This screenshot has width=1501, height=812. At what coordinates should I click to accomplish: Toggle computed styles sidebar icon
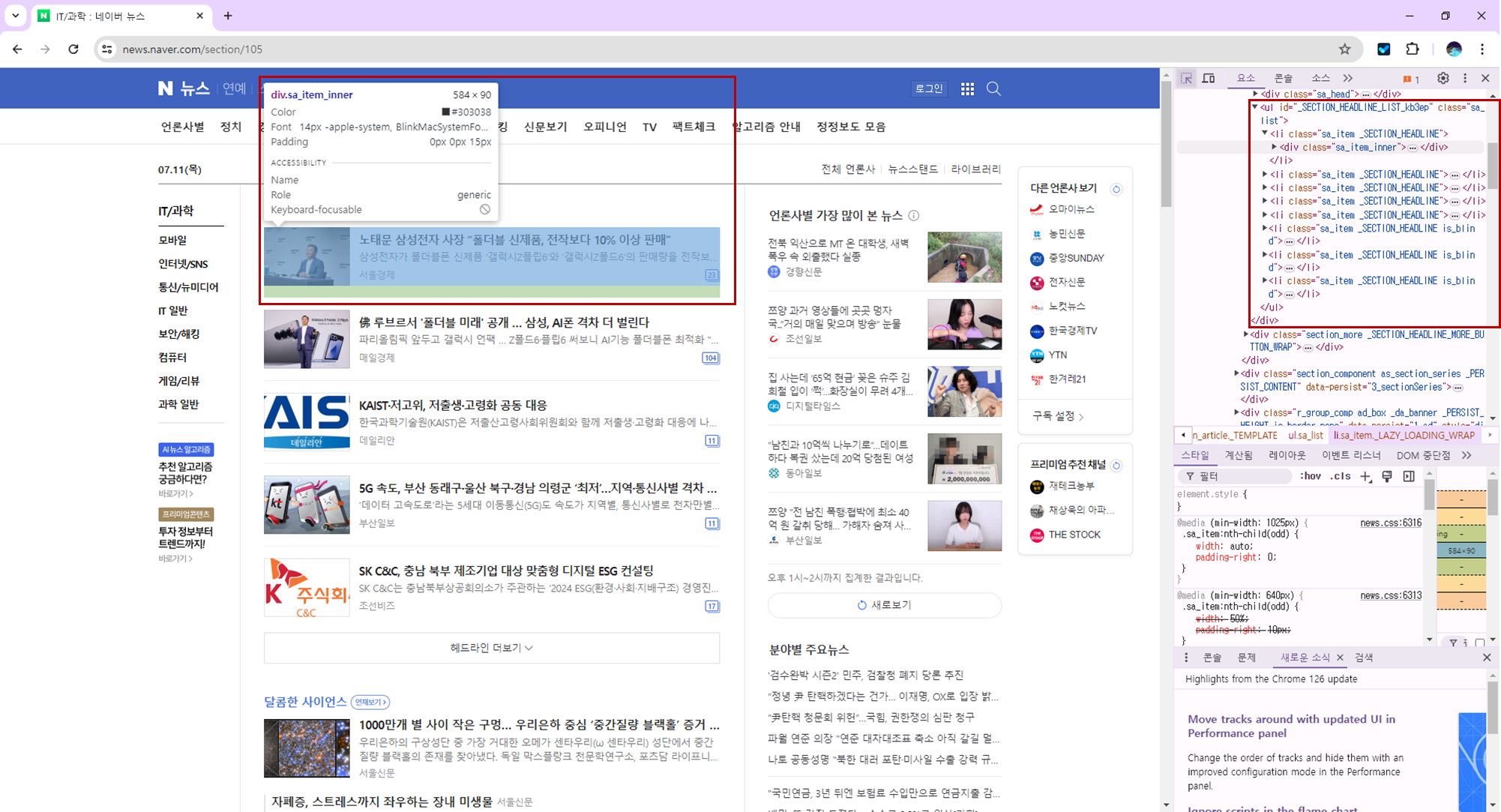point(1409,476)
